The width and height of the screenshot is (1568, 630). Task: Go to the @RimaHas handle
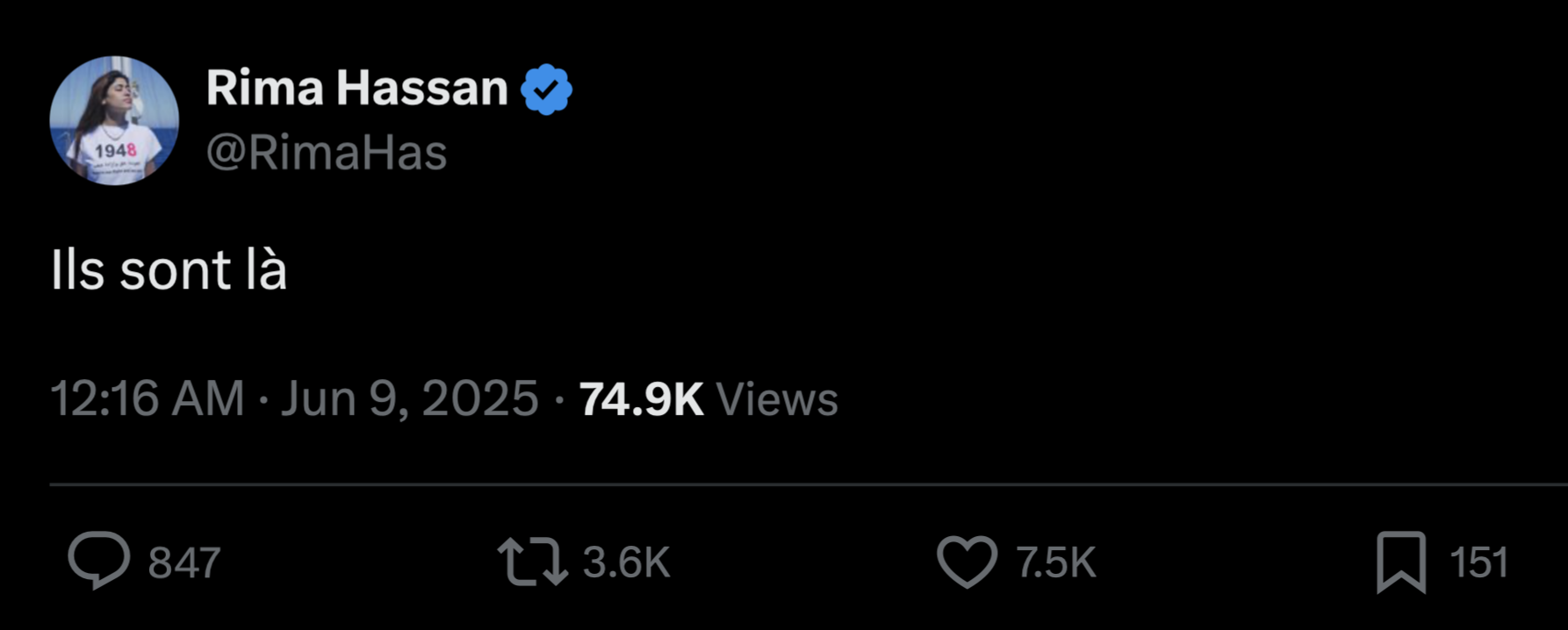click(327, 153)
